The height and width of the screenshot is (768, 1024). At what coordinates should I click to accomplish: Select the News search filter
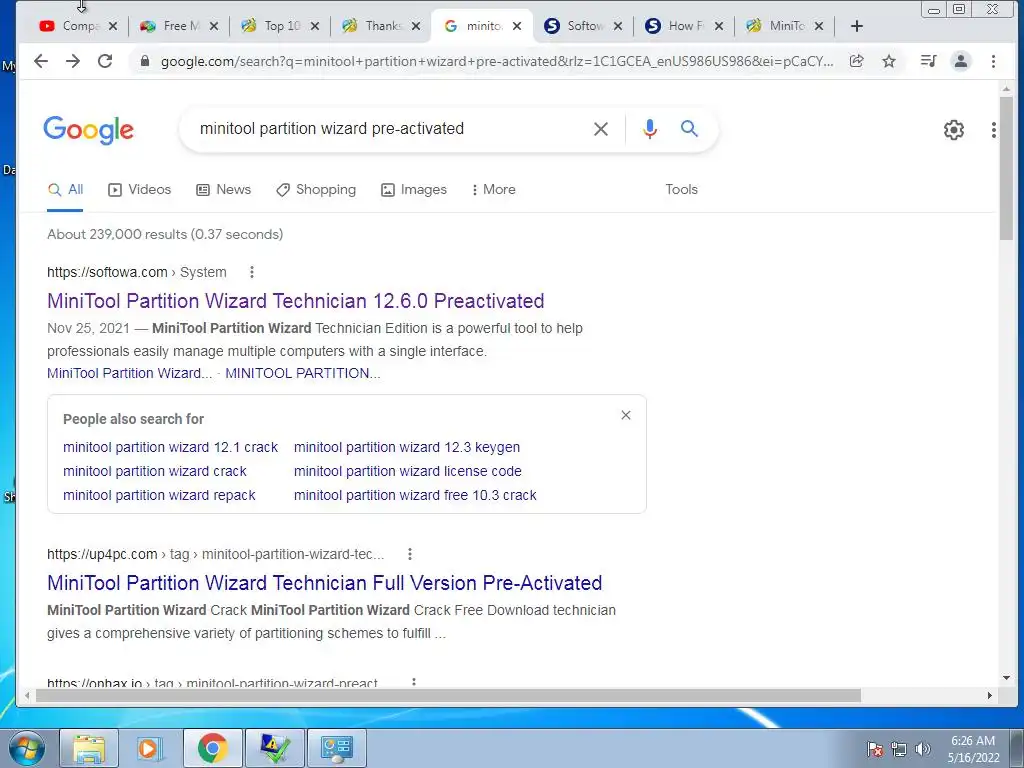224,189
